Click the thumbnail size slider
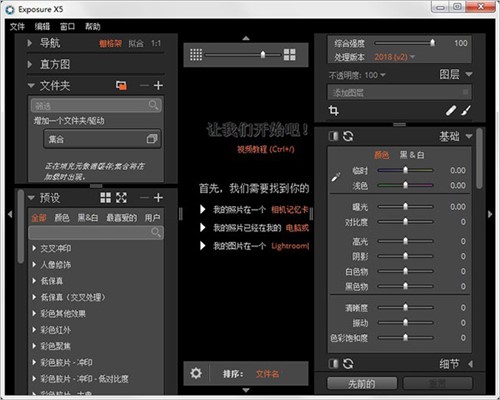 (263, 54)
